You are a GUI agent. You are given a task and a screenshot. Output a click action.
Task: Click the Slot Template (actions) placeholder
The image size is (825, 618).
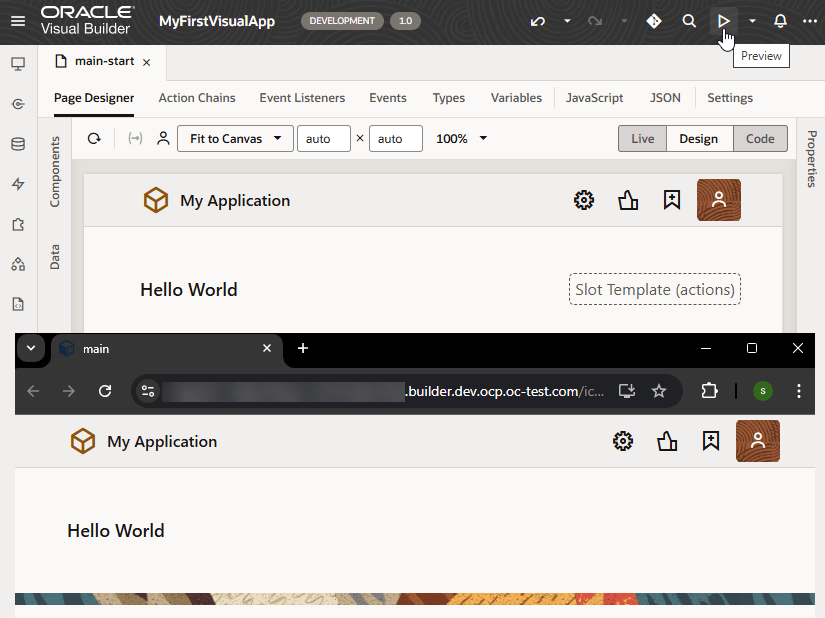(x=655, y=290)
